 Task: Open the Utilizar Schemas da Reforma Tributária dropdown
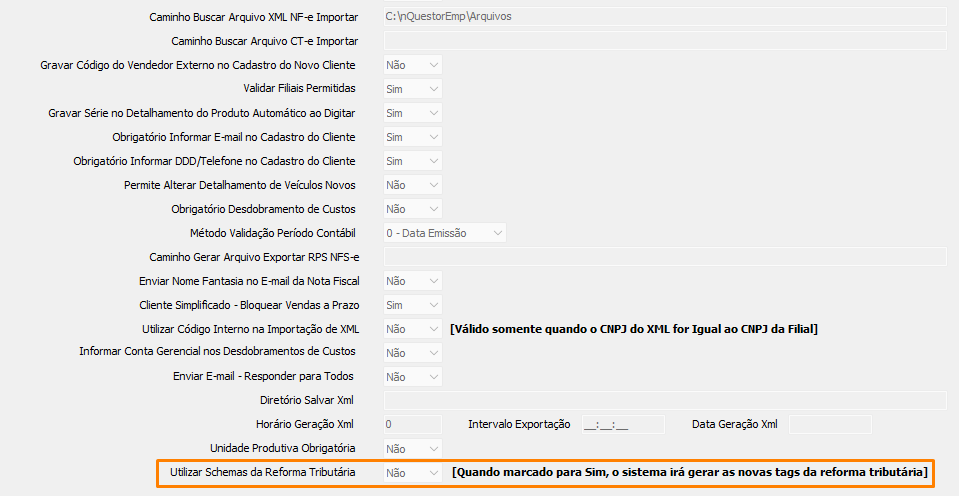[413, 472]
